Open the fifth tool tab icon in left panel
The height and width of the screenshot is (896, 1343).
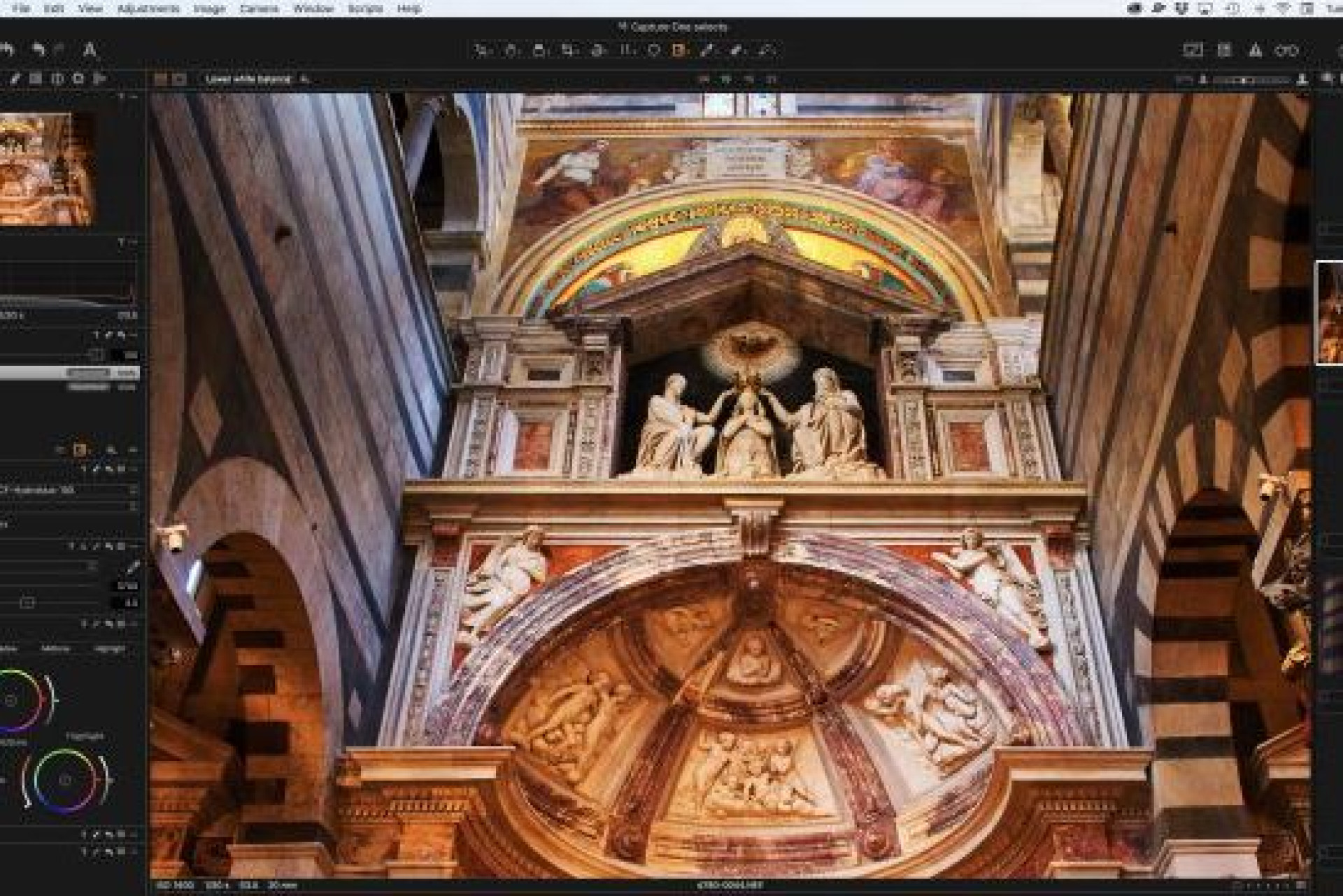click(100, 78)
